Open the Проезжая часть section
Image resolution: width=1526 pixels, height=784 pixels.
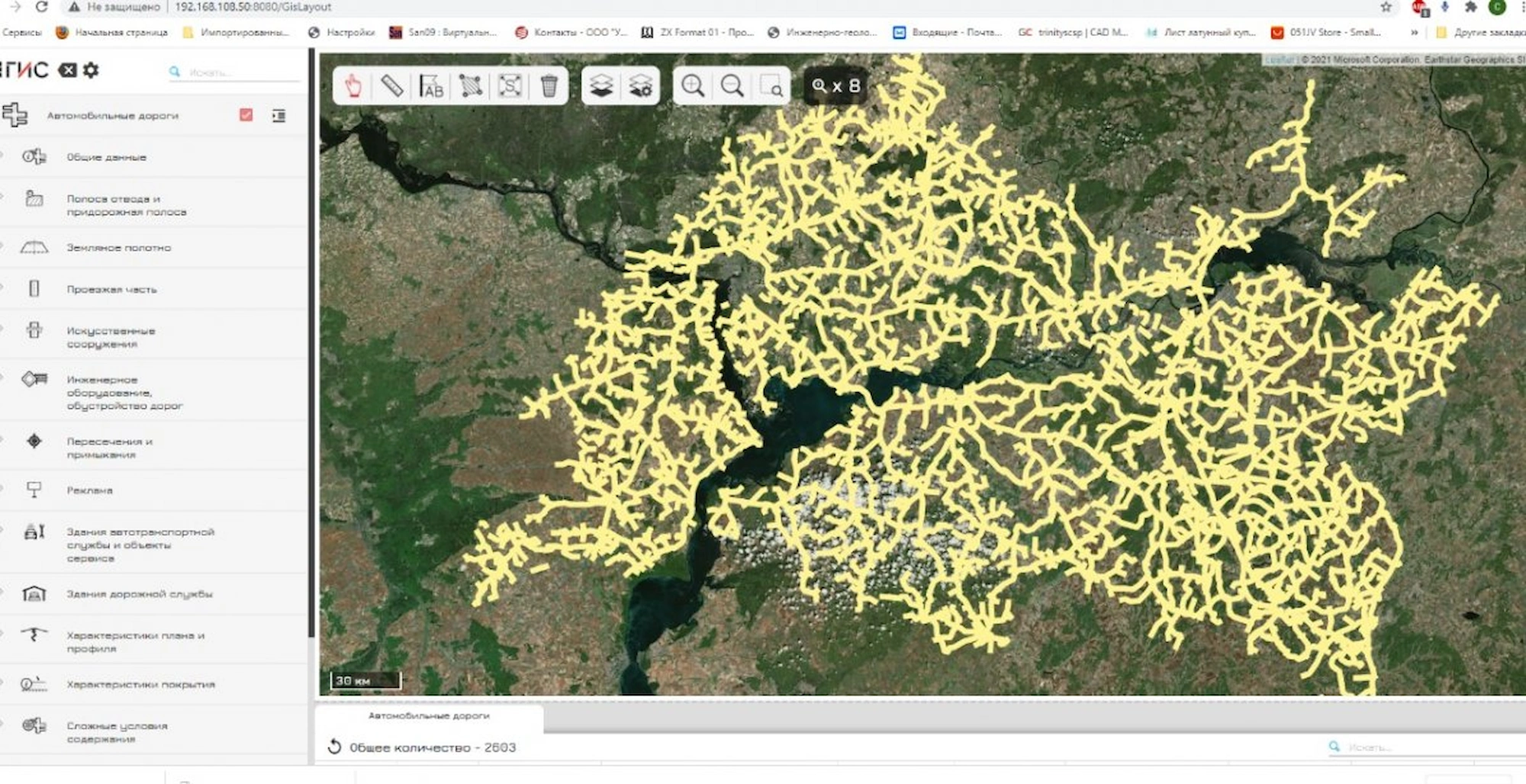pyautogui.click(x=111, y=289)
